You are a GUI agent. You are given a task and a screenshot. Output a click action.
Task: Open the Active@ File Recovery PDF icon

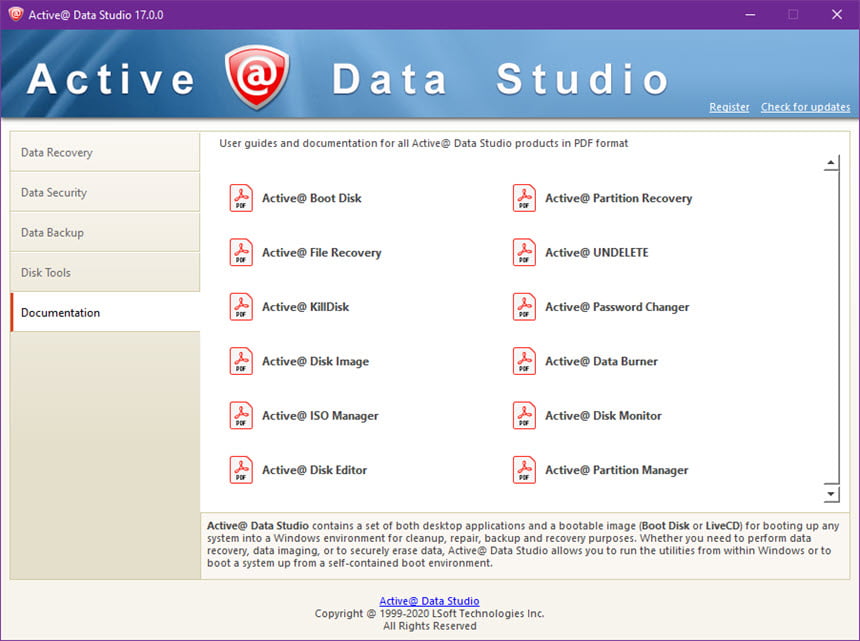(x=241, y=252)
